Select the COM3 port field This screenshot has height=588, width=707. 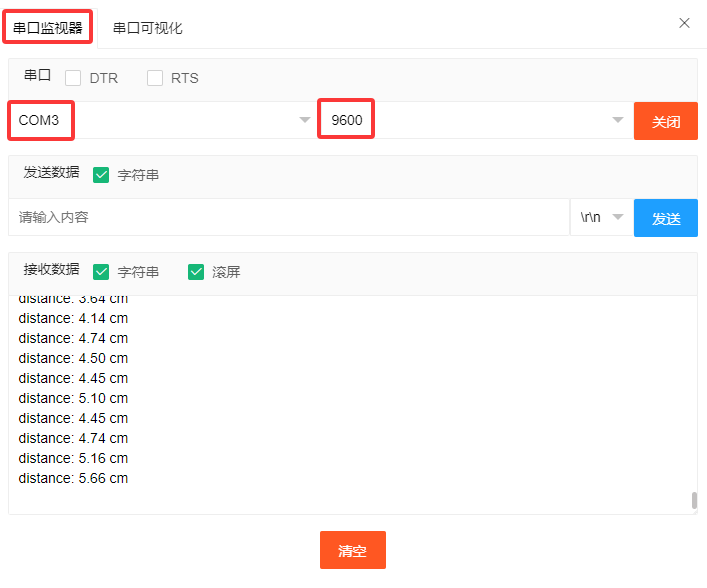160,120
